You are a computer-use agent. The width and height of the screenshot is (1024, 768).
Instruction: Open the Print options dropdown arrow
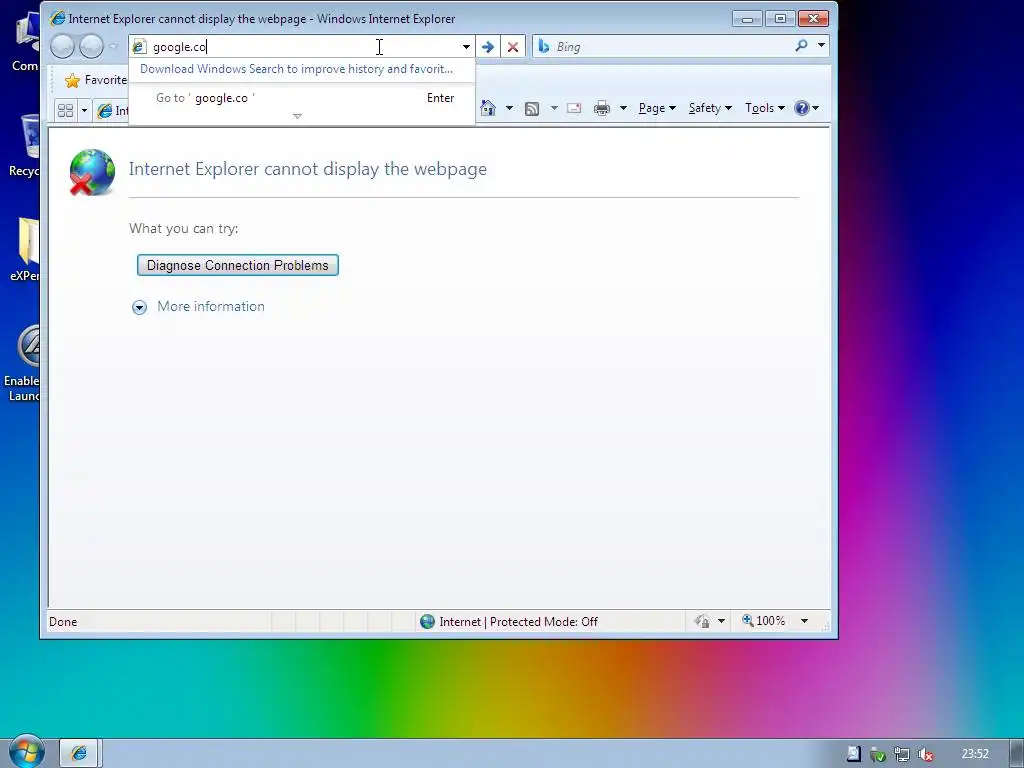[623, 108]
